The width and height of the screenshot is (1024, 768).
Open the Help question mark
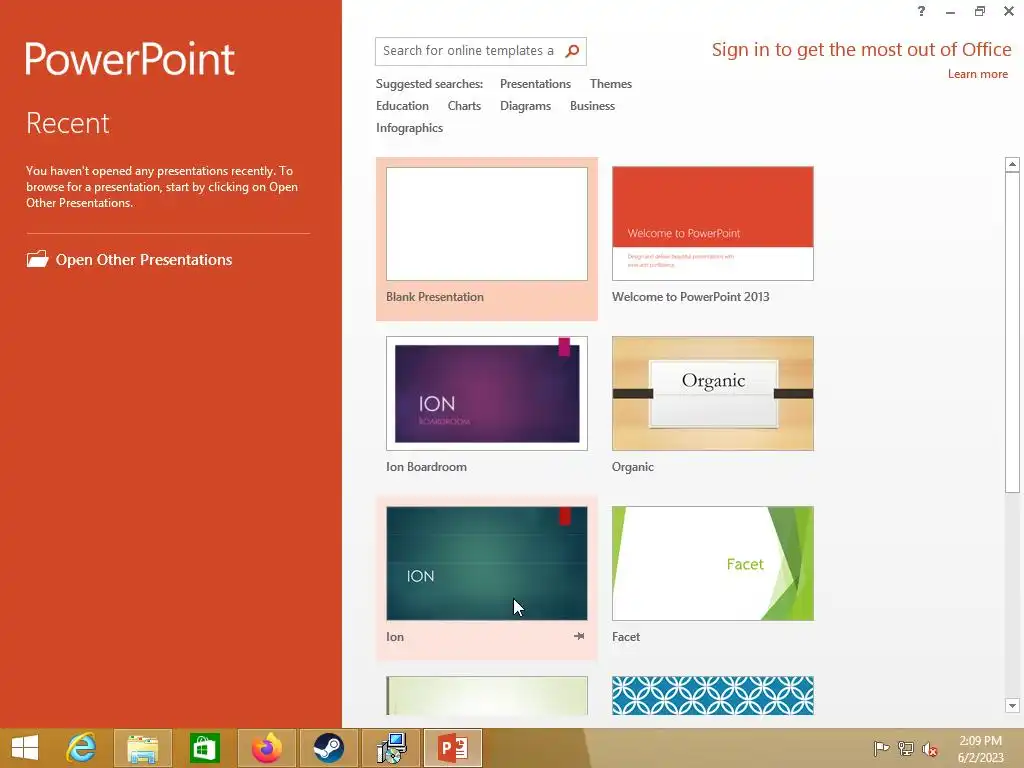point(921,11)
